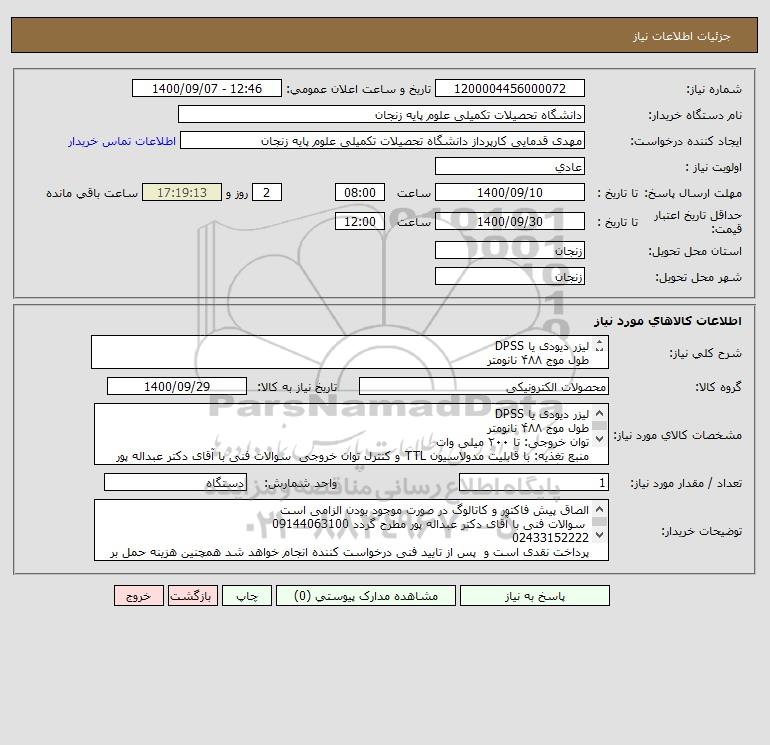Screen dimensions: 770x745
Task: Click label ساعت باقی مانده
Action: (x=92, y=193)
